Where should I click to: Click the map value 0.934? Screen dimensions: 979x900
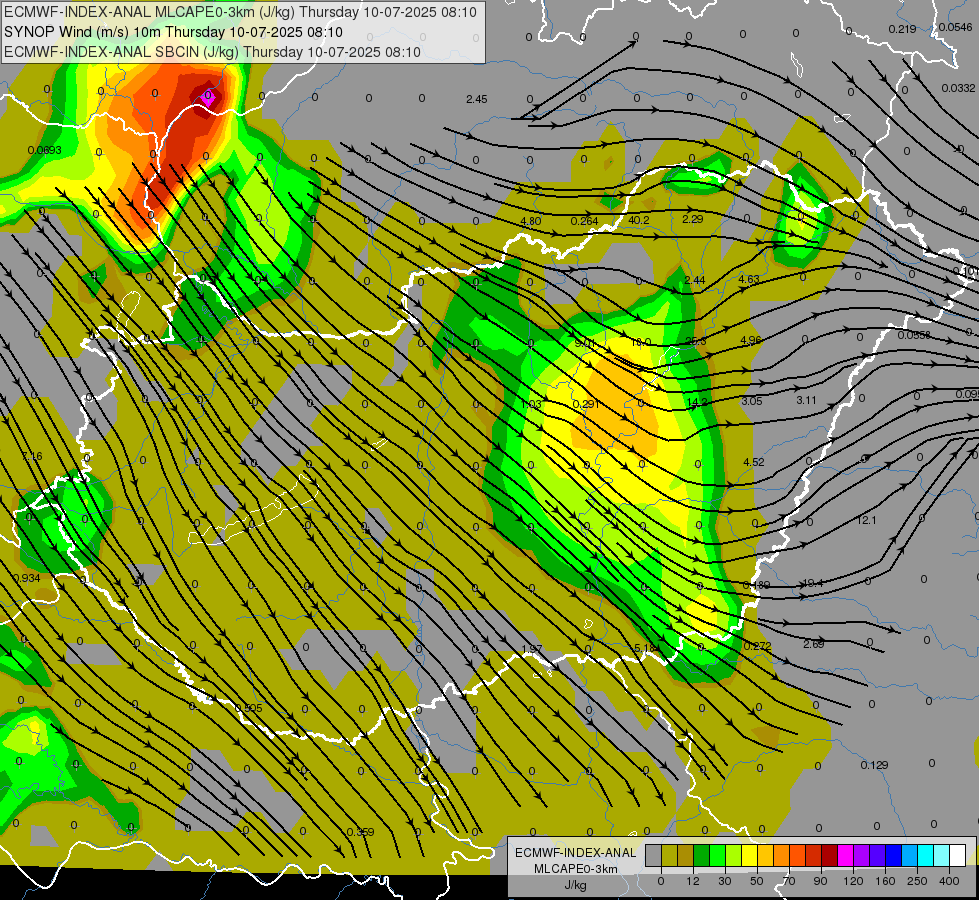[x=26, y=578]
